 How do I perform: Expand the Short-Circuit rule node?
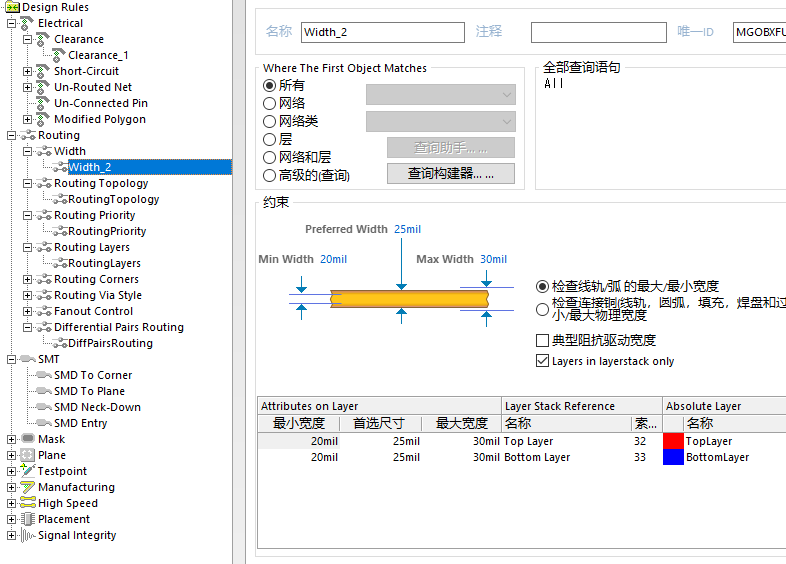28,71
